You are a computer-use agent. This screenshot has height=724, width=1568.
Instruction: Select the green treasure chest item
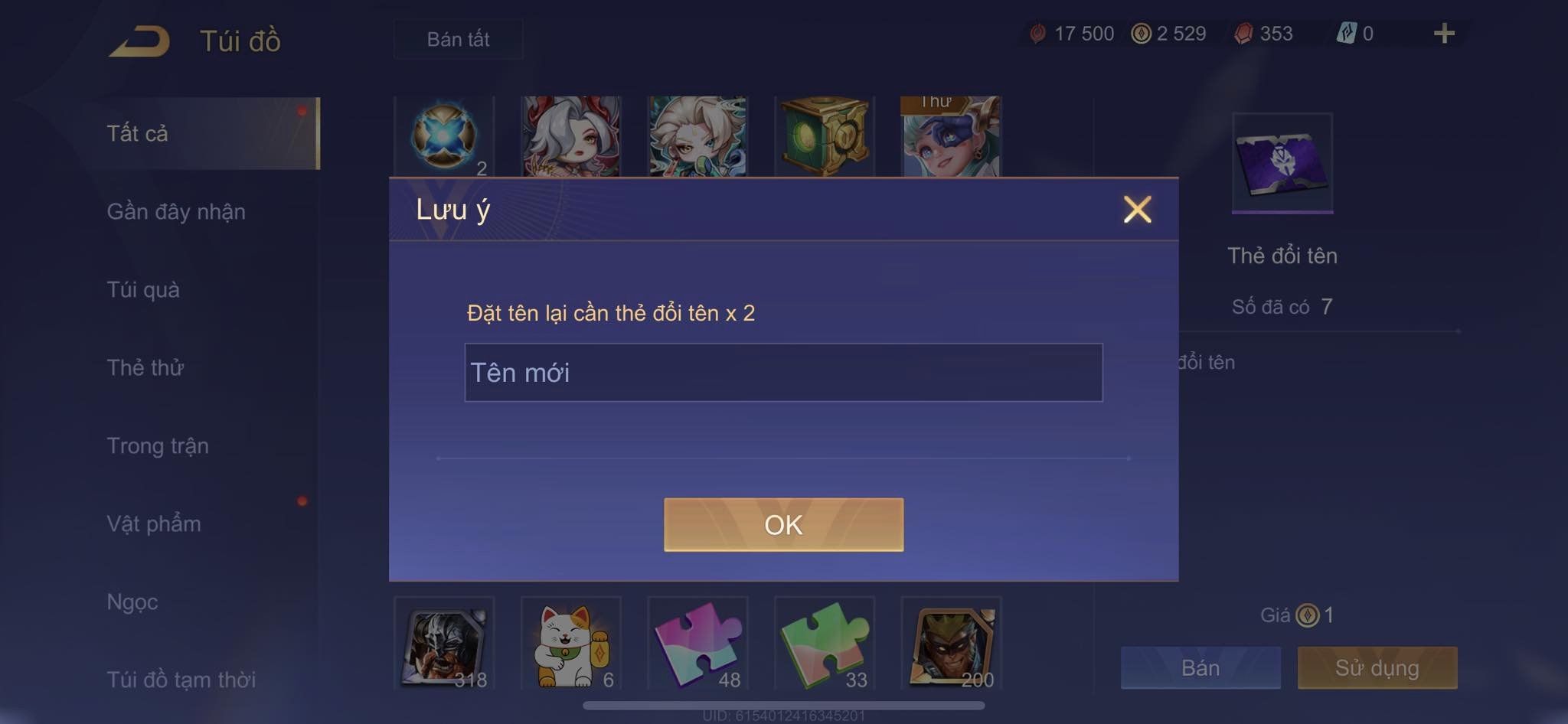pyautogui.click(x=825, y=136)
